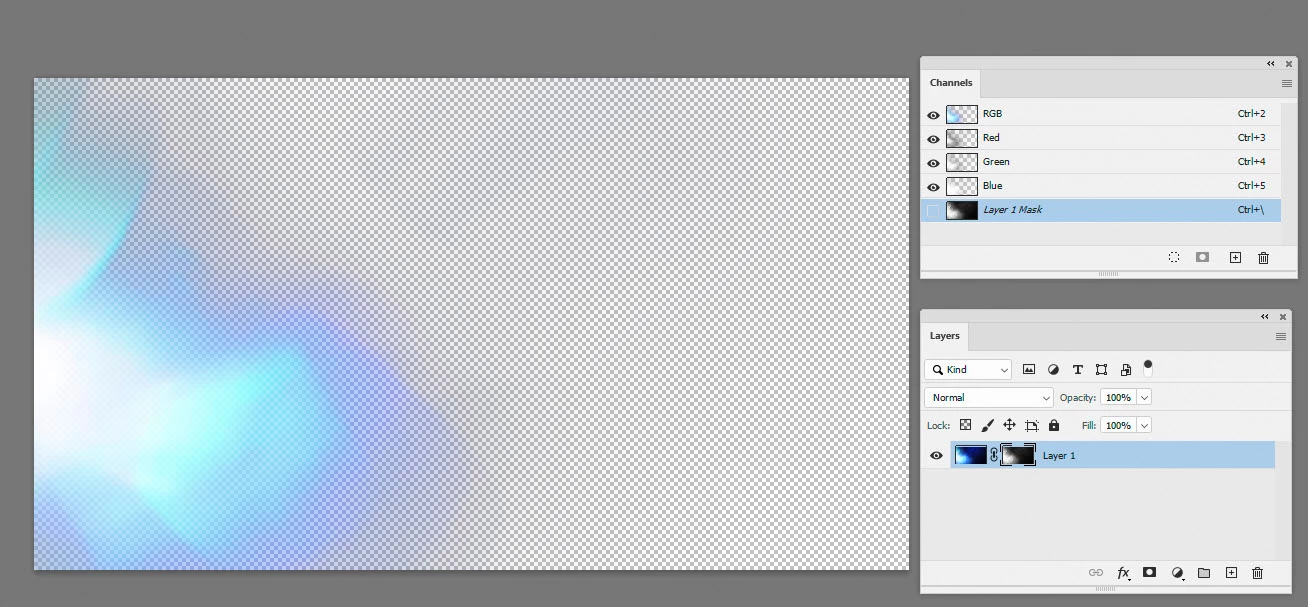The image size is (1308, 607).
Task: Add layer mask icon in Layers panel
Action: 1150,573
